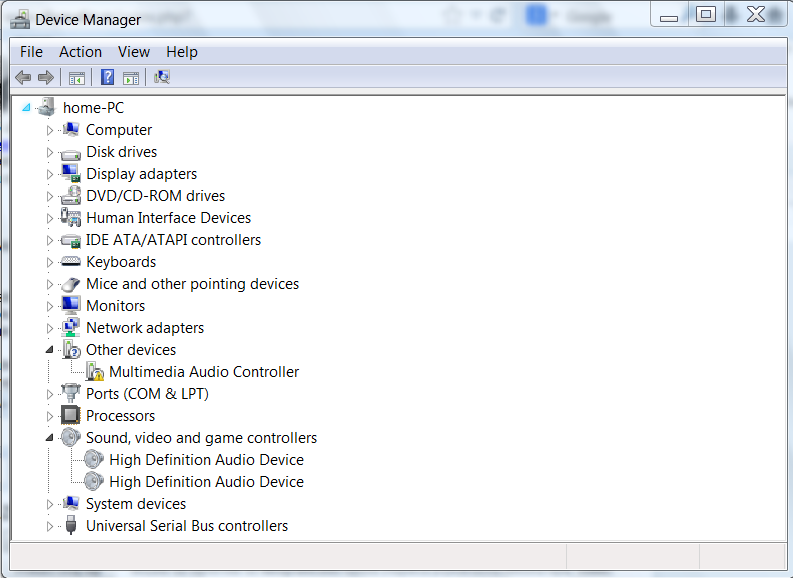793x578 pixels.
Task: Click the Disk drives category icon
Action: pos(71,153)
